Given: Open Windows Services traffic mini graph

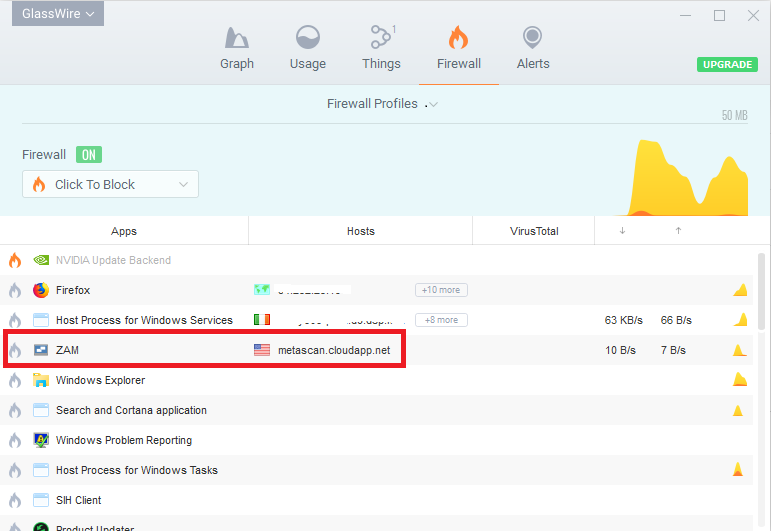Looking at the screenshot, I should (740, 320).
